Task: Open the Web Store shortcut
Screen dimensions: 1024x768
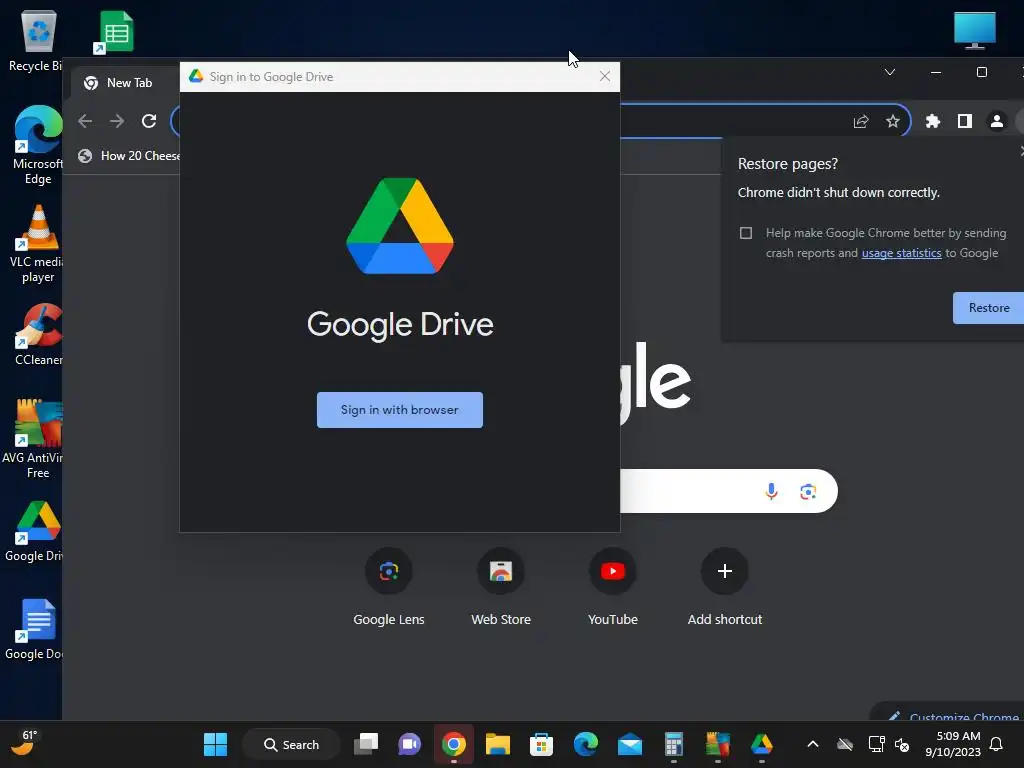Action: 501,587
